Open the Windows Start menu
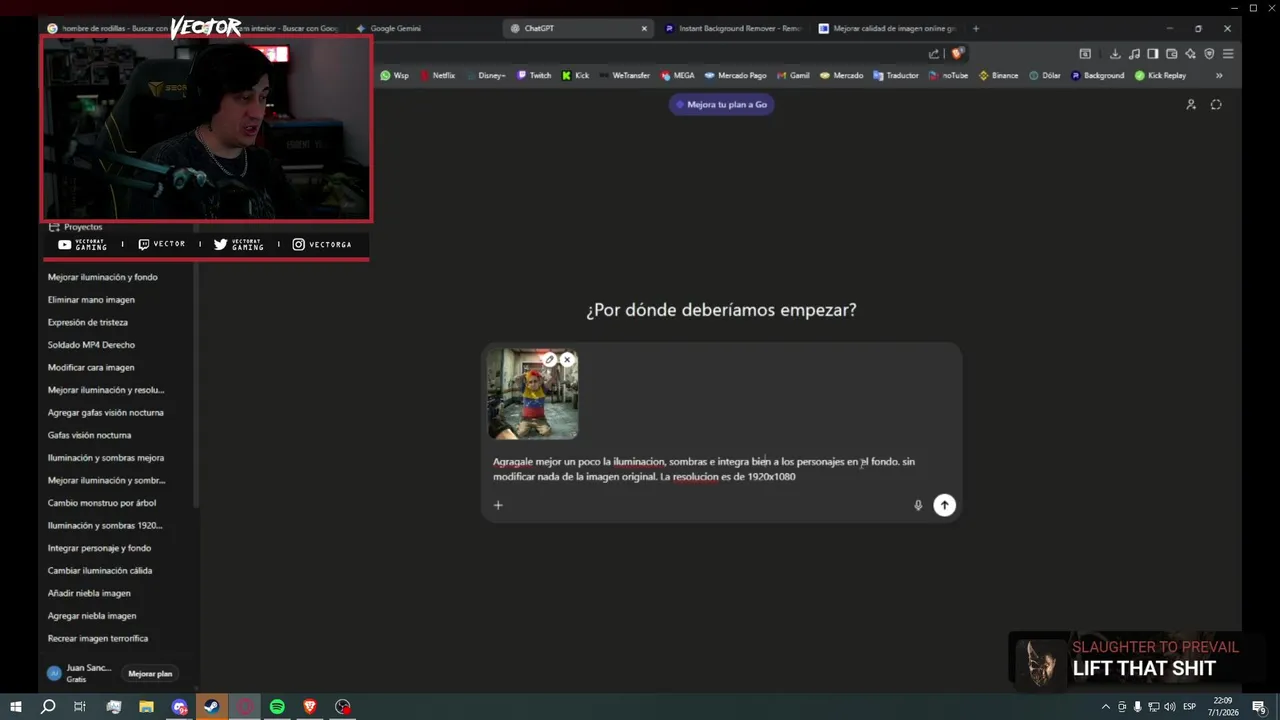Screen dimensions: 1280x720 (16, 707)
